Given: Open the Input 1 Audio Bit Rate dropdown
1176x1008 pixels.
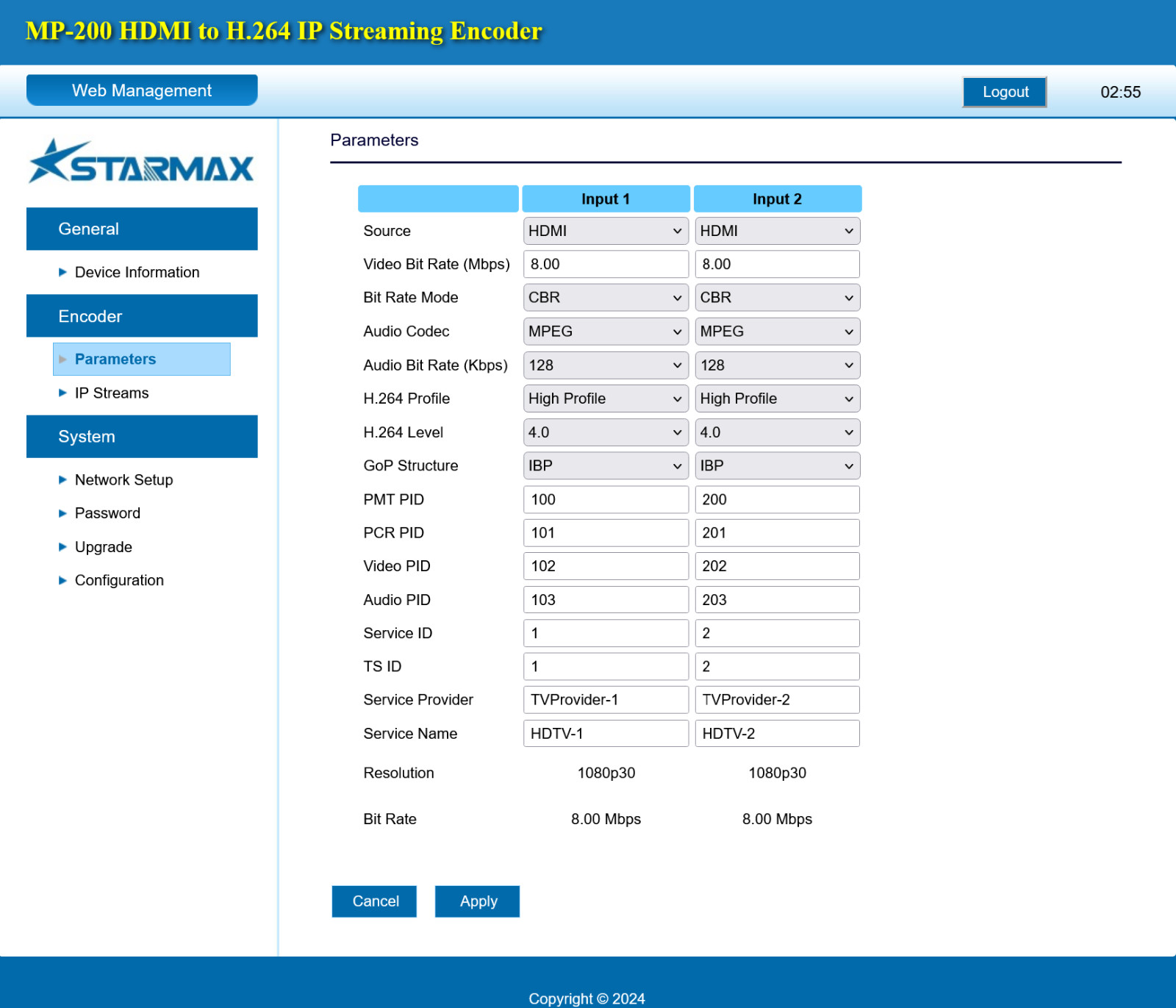Looking at the screenshot, I should [606, 365].
